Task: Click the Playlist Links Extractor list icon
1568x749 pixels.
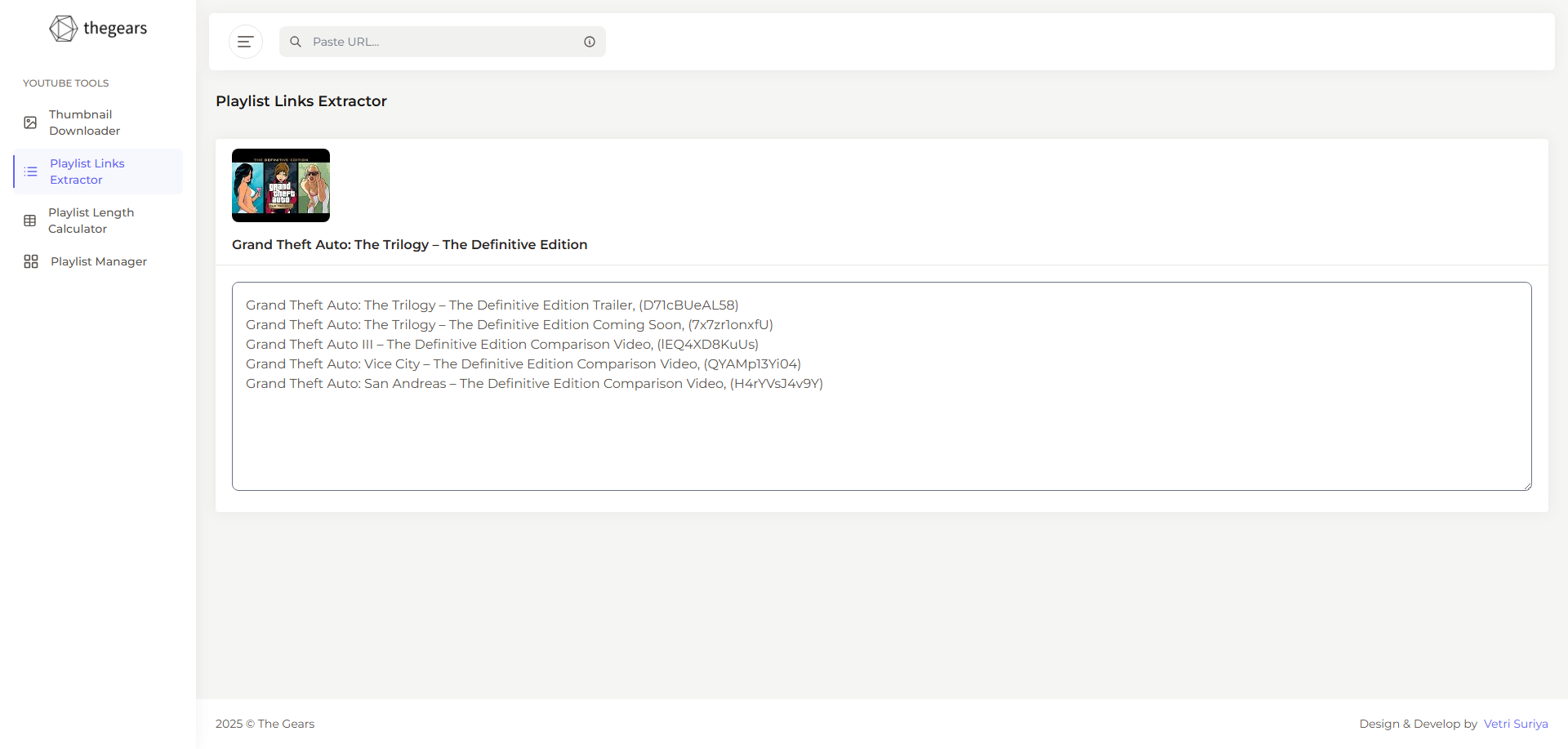Action: pos(31,172)
